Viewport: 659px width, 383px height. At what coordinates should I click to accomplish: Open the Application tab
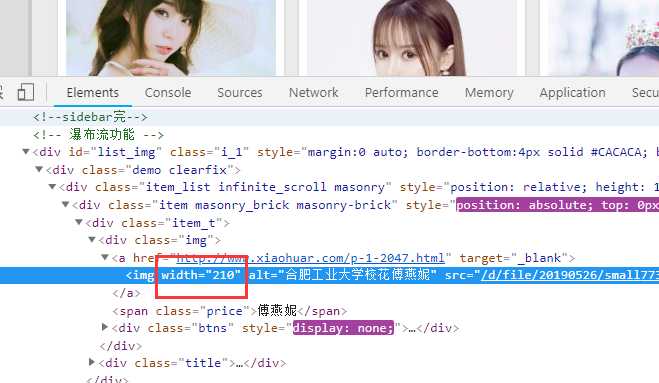572,92
